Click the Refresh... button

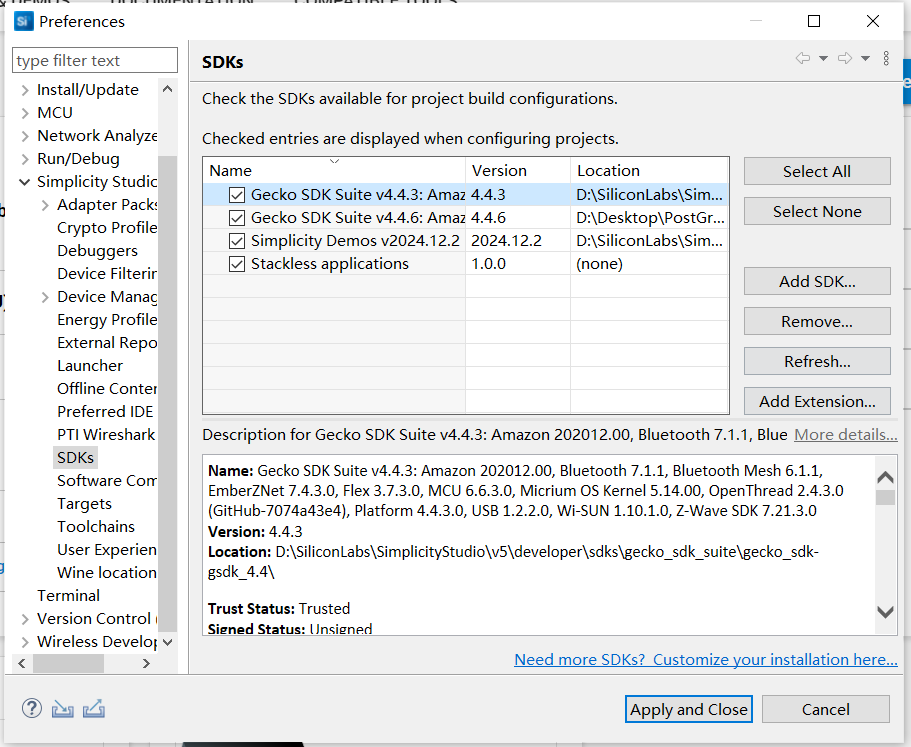click(x=817, y=362)
